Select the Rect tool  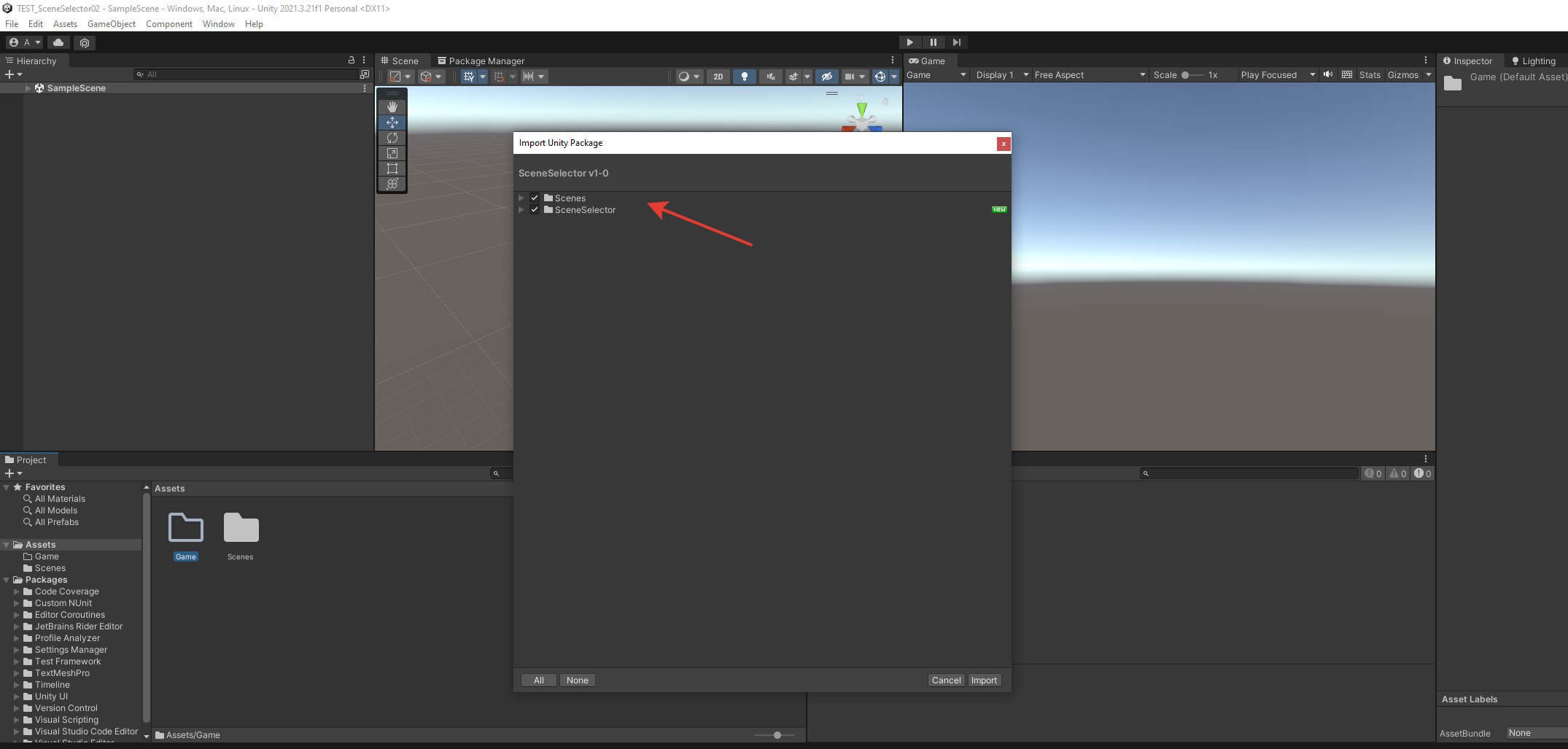(x=392, y=168)
